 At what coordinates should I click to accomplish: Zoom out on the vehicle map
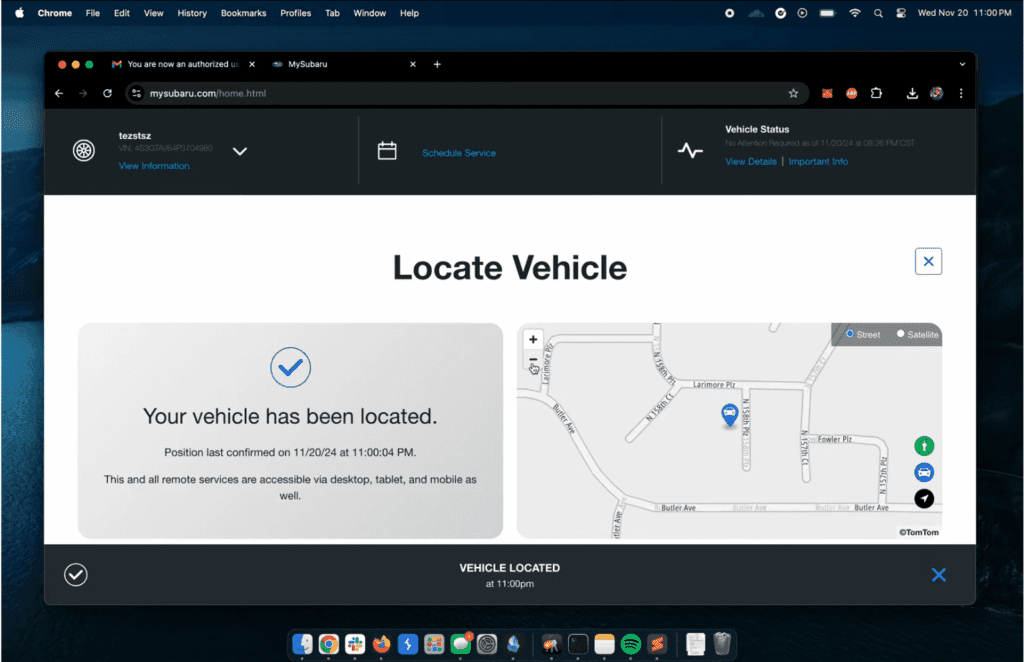click(533, 360)
